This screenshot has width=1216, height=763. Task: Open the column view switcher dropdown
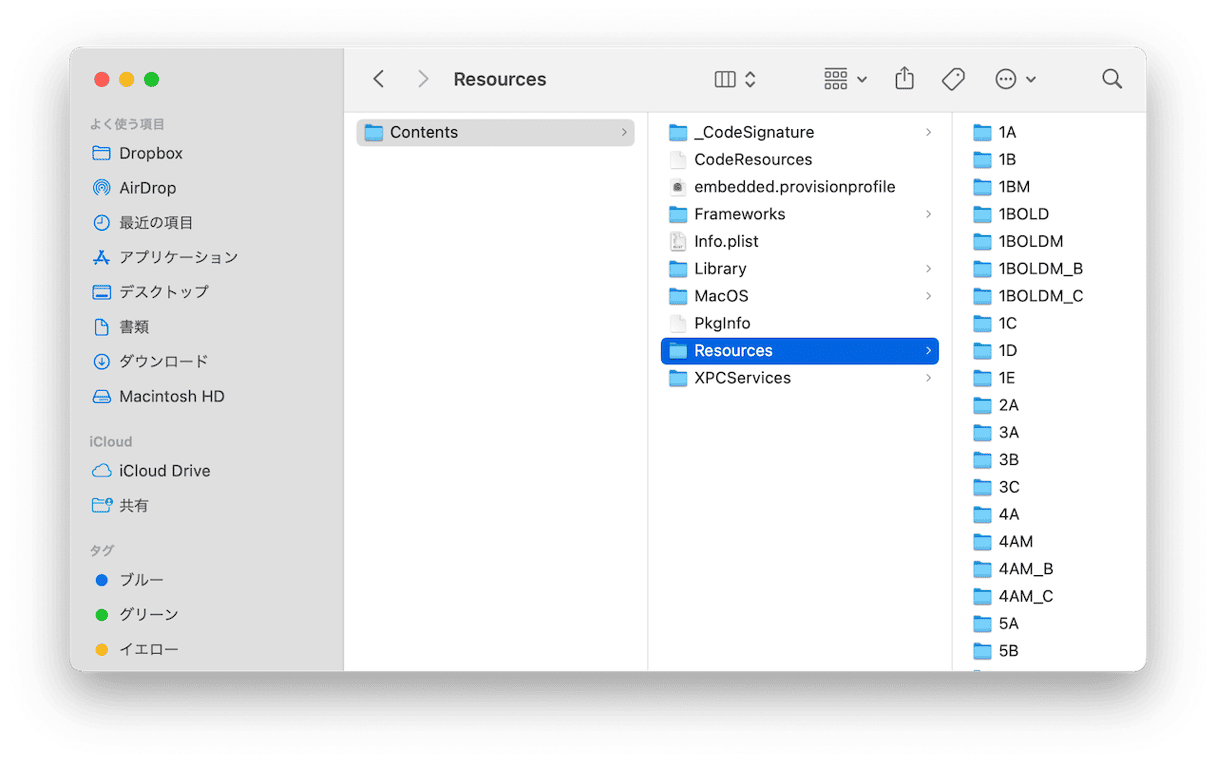(735, 79)
